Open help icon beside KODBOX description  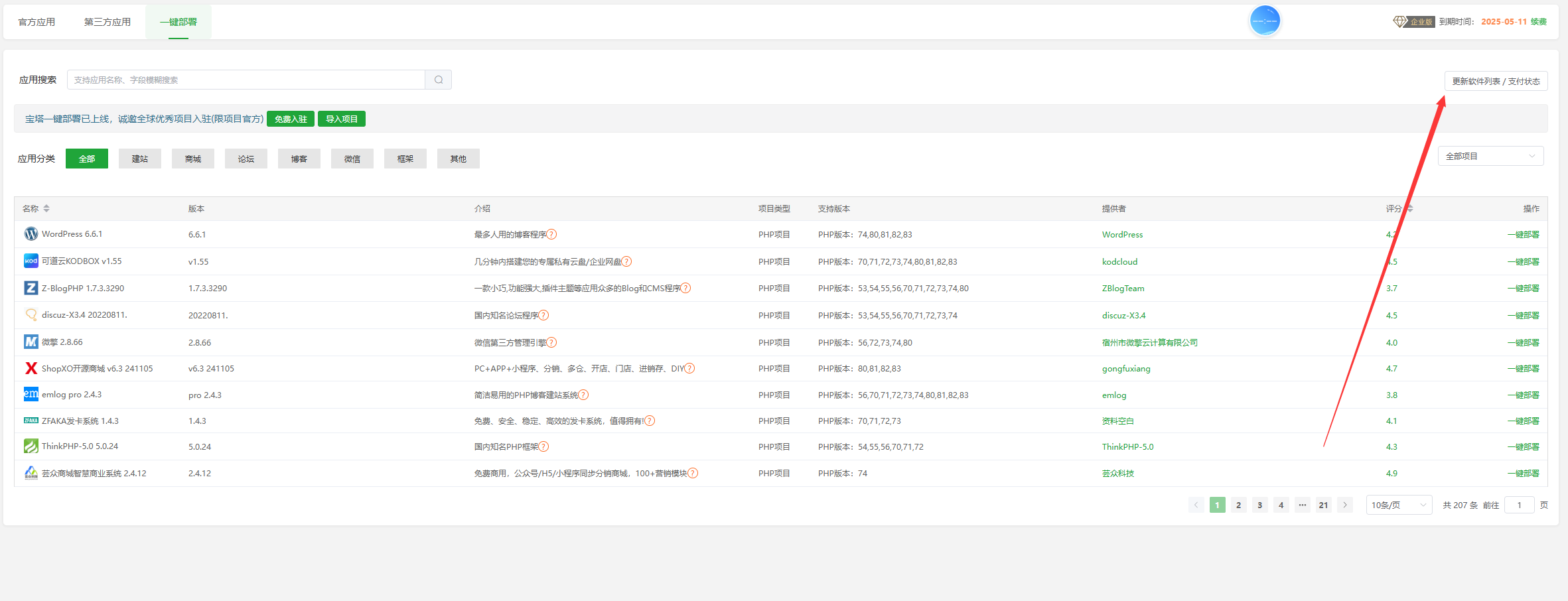pos(627,261)
